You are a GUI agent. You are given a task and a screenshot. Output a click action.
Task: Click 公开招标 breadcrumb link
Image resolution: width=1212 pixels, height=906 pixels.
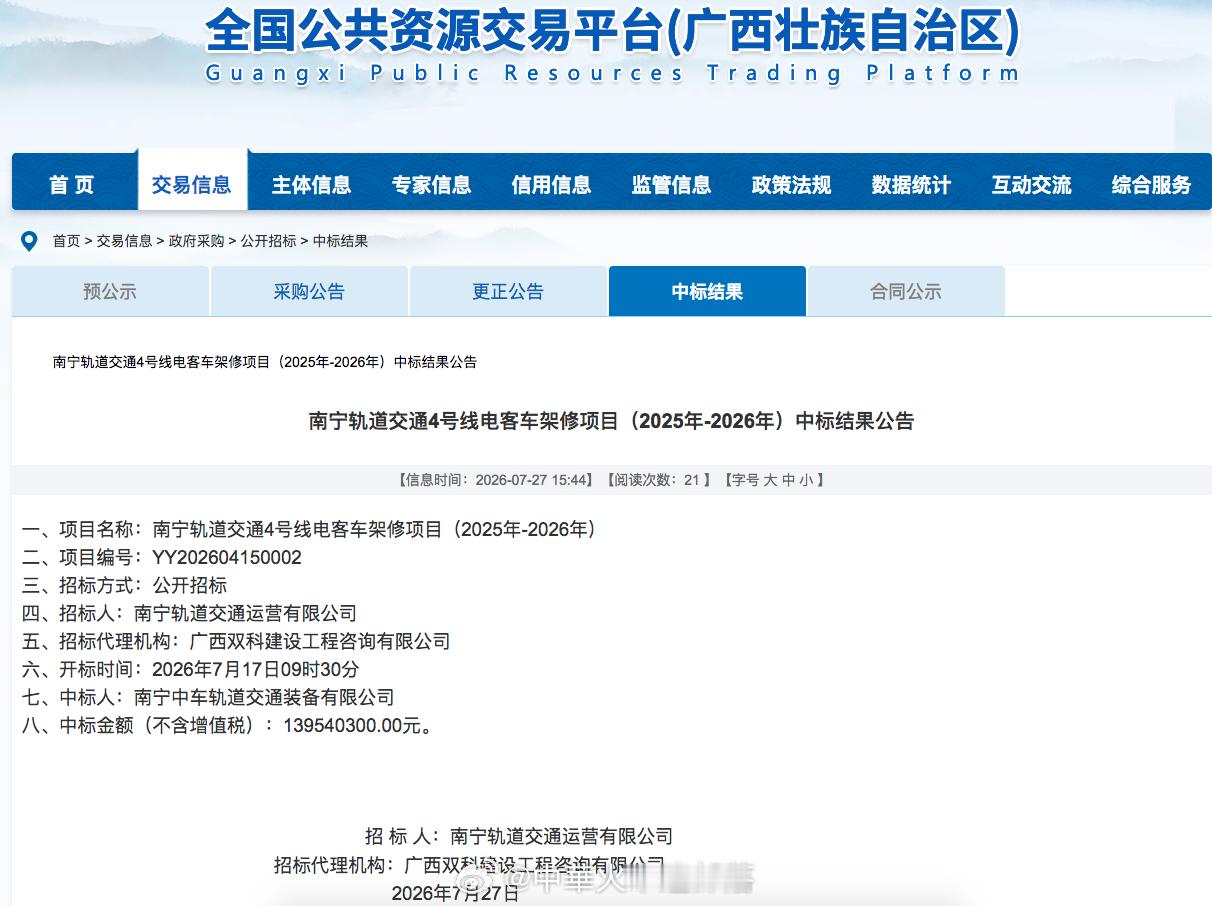[268, 241]
